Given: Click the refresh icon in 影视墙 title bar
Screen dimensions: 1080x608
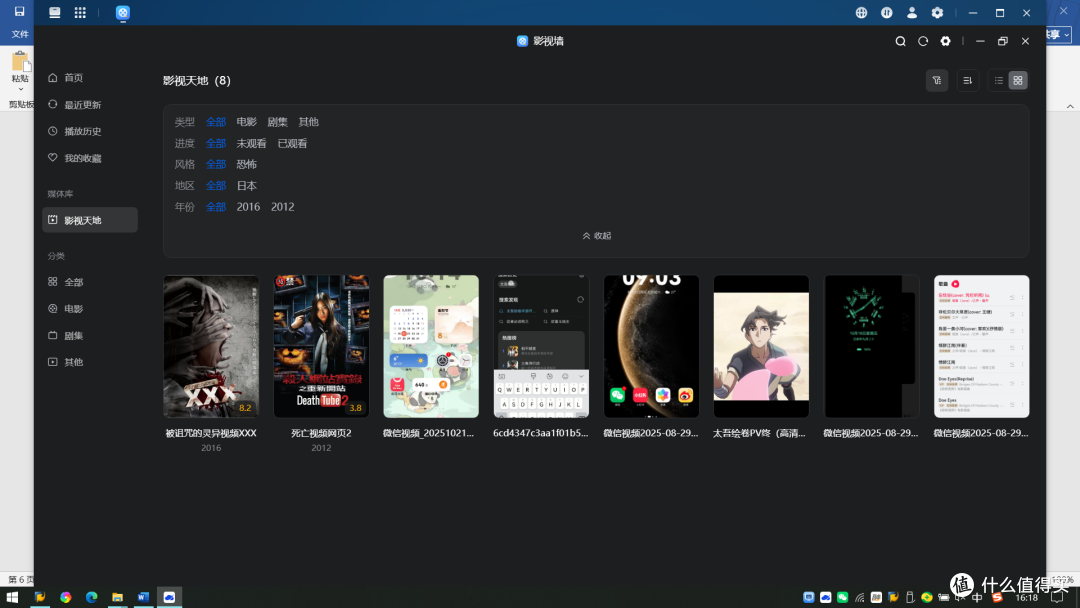Looking at the screenshot, I should 923,41.
